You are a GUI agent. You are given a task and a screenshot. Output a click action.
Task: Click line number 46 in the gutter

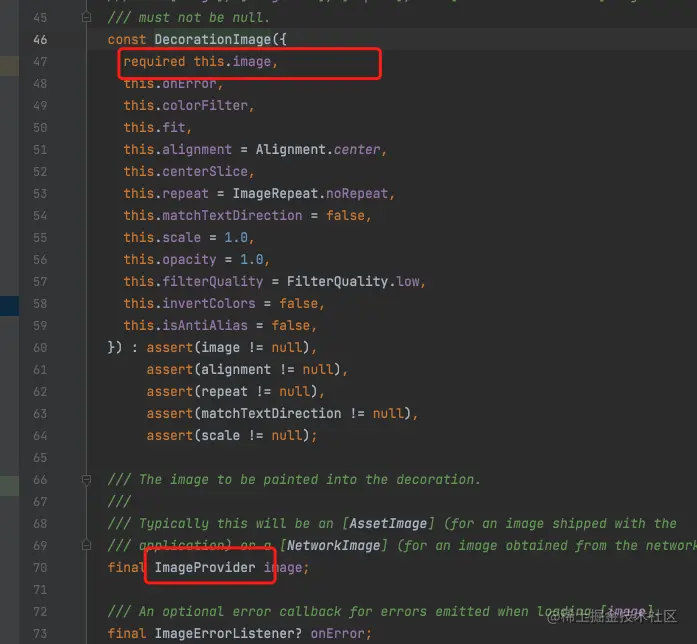tap(40, 40)
